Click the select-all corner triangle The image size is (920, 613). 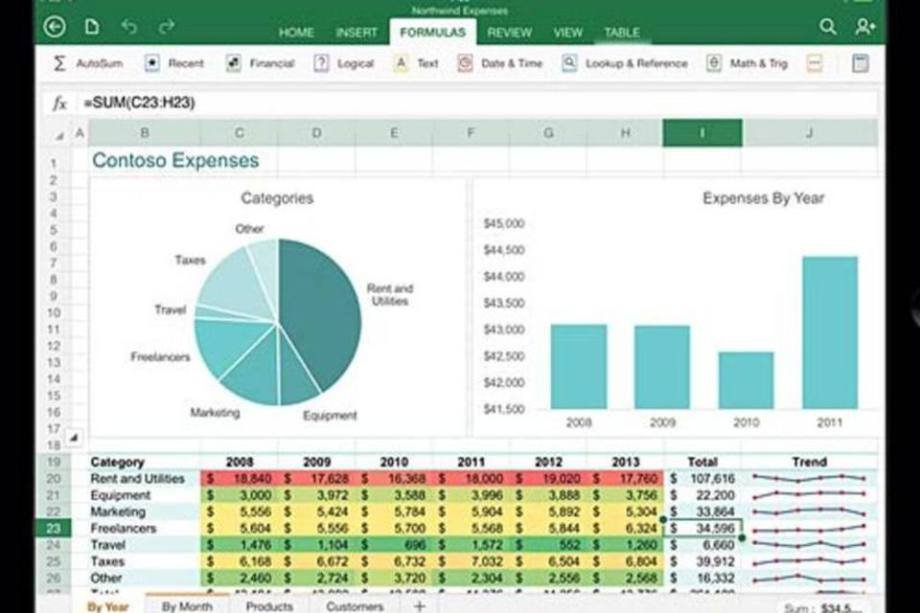59,135
